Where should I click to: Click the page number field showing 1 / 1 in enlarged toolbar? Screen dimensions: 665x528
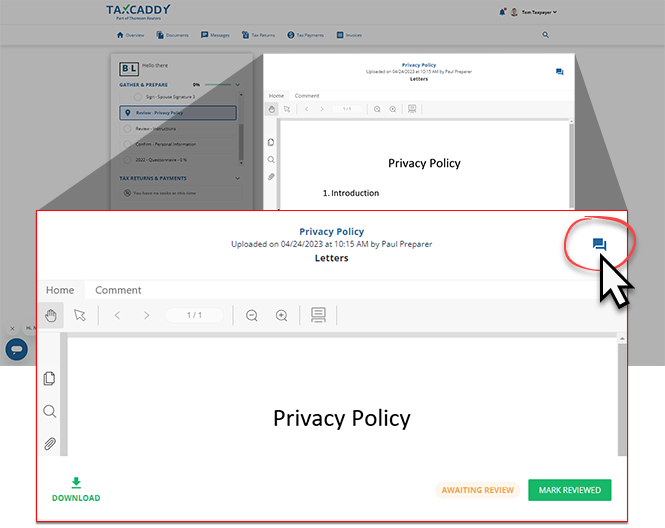click(194, 315)
